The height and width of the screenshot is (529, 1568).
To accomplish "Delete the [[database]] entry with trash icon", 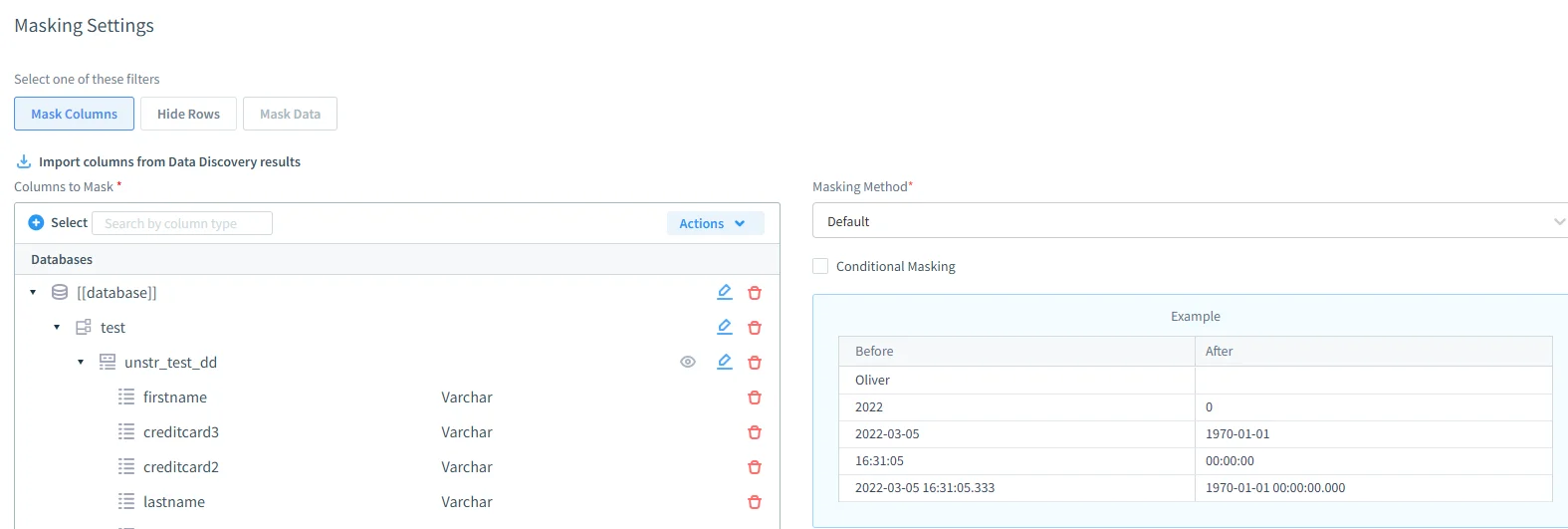I will point(755,293).
